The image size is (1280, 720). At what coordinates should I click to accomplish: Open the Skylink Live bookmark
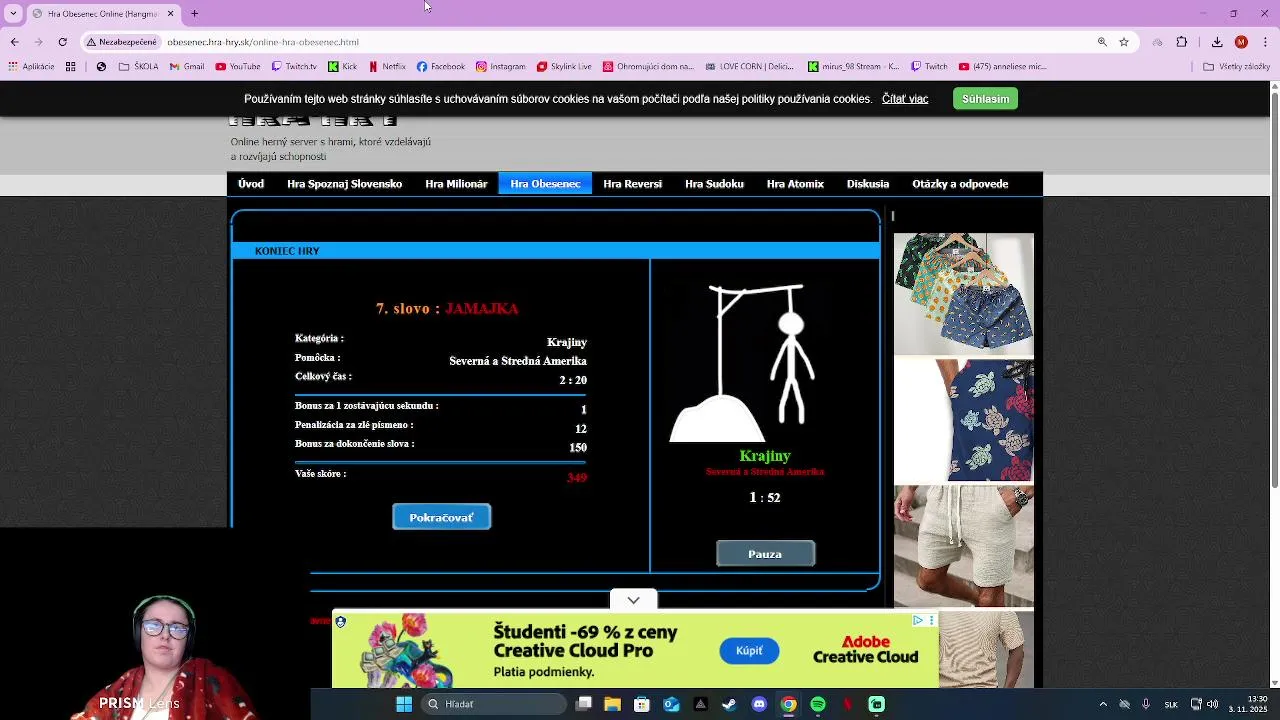tap(564, 67)
